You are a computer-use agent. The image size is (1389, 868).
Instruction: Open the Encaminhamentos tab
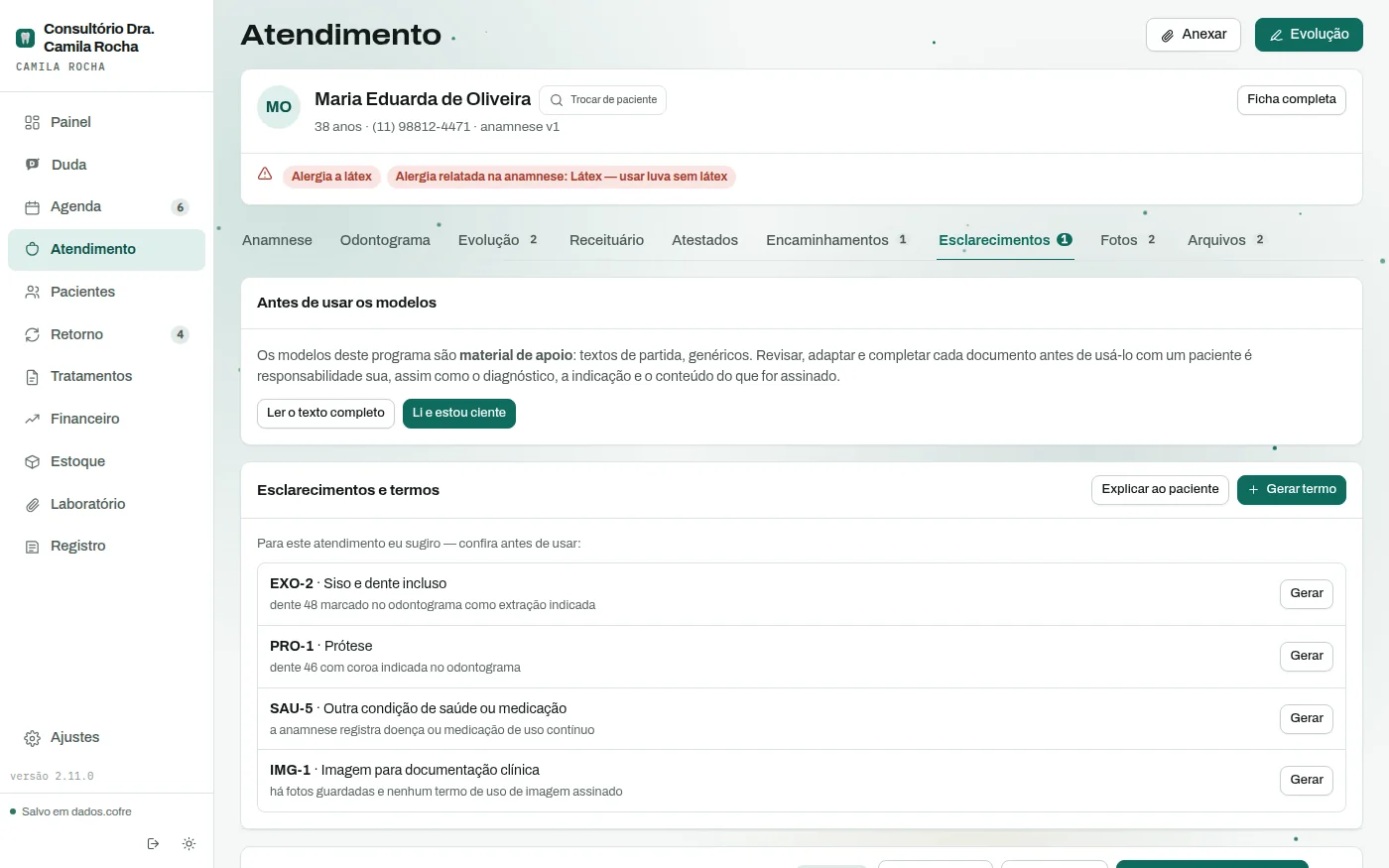click(x=837, y=240)
